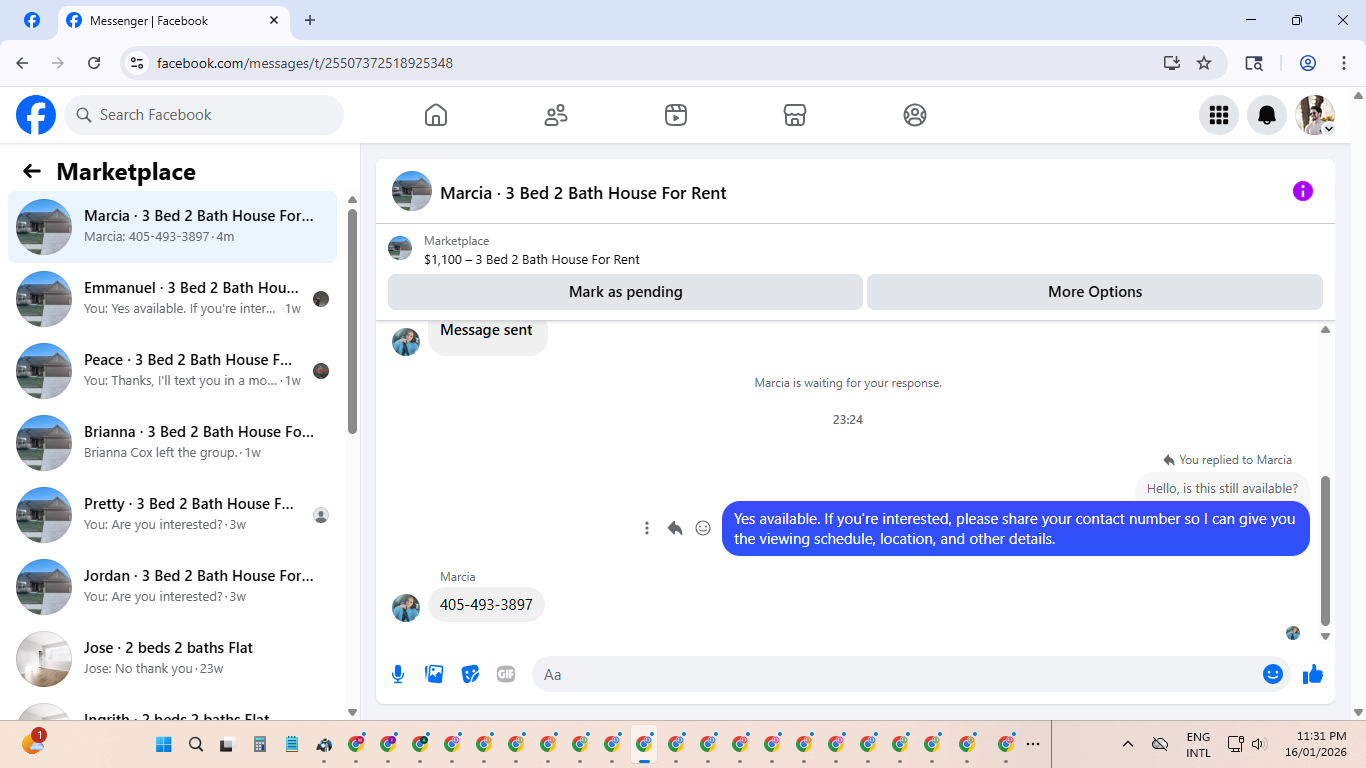Click the $1,100 listing title link
The width and height of the screenshot is (1366, 768).
[532, 259]
